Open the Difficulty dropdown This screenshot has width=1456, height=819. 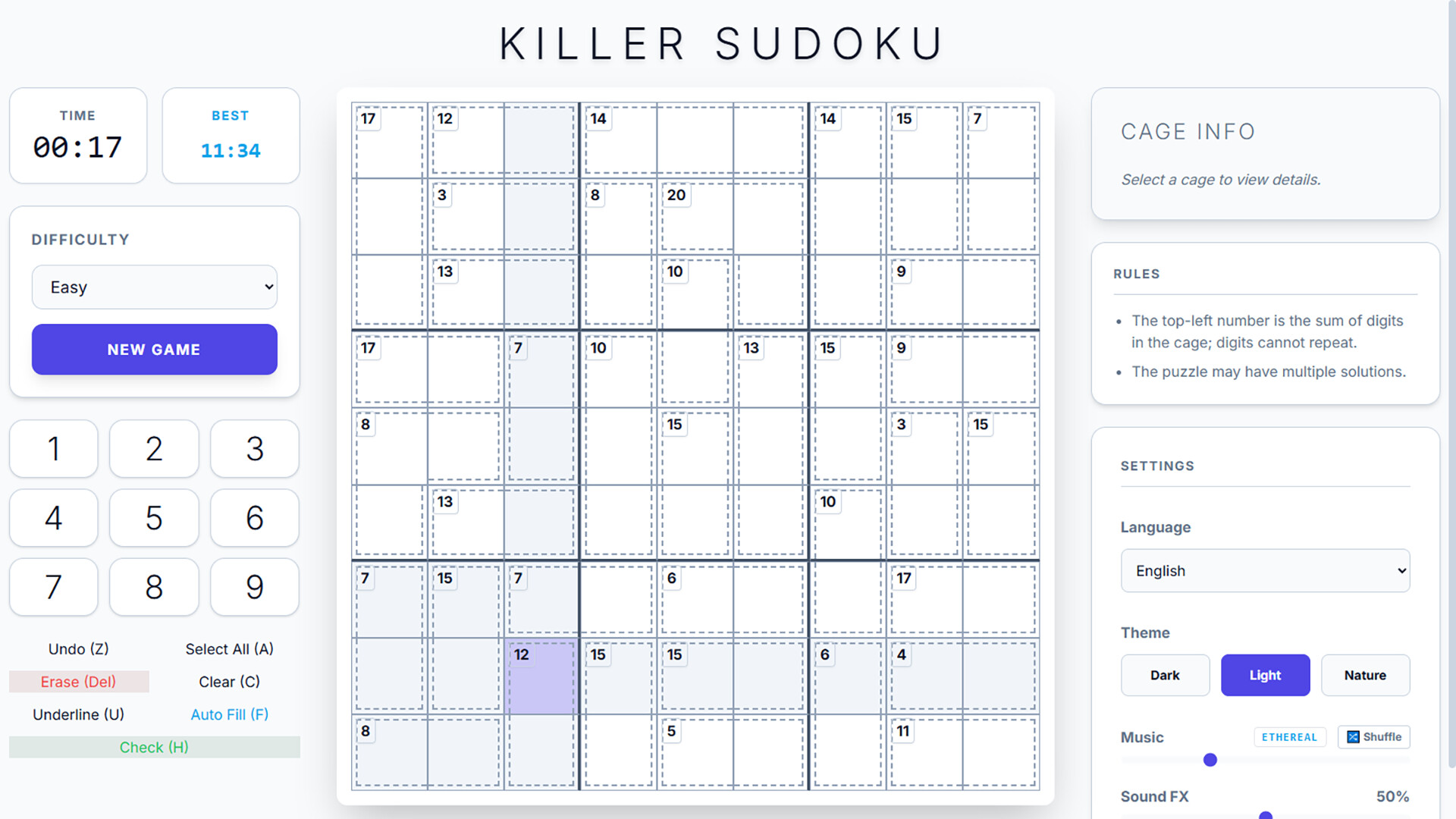(x=154, y=287)
